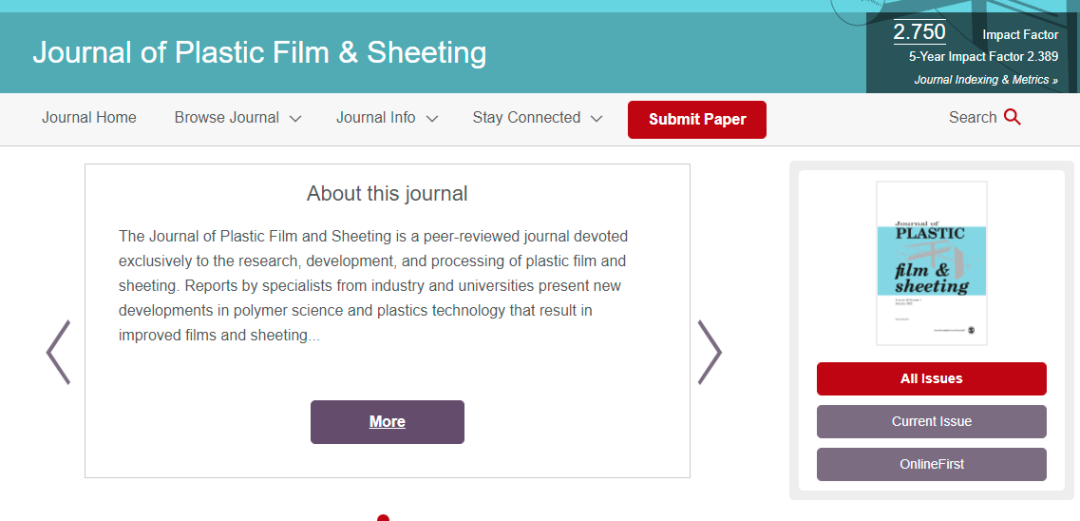This screenshot has width=1080, height=521.
Task: Click the More button under About
Action: point(387,422)
